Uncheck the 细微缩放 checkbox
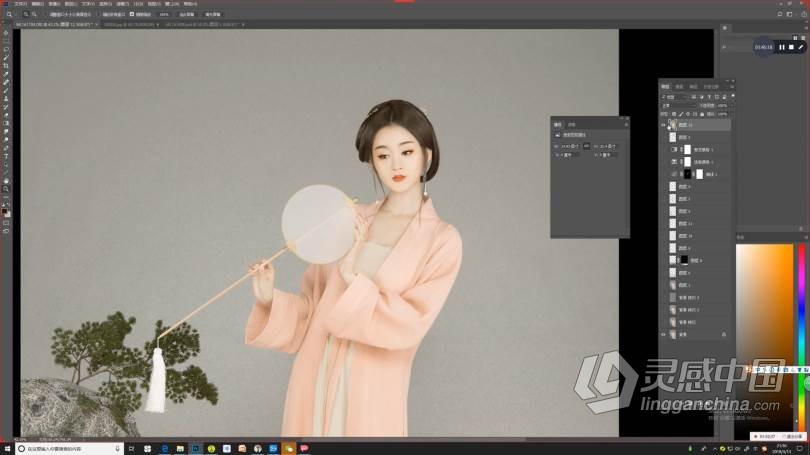 (x=132, y=14)
